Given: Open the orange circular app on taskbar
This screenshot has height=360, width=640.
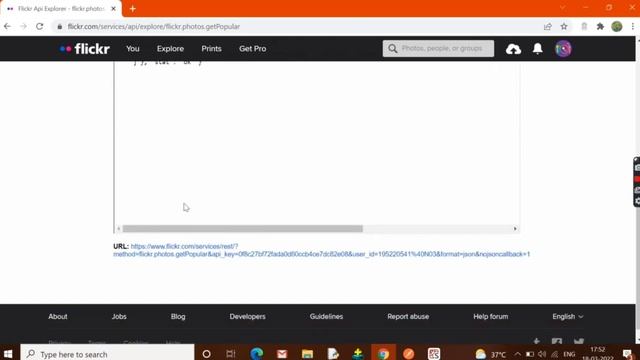Looking at the screenshot, I should (409, 353).
